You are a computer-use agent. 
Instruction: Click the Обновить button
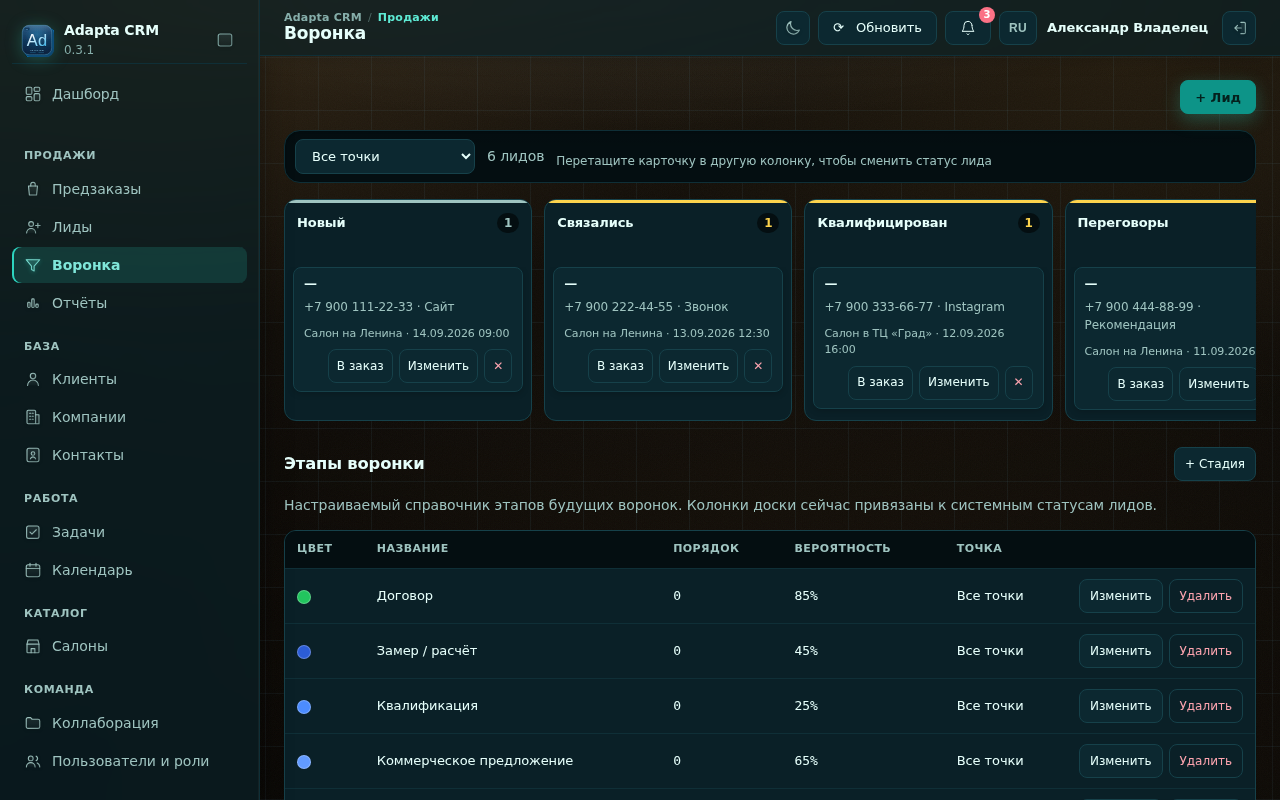877,28
